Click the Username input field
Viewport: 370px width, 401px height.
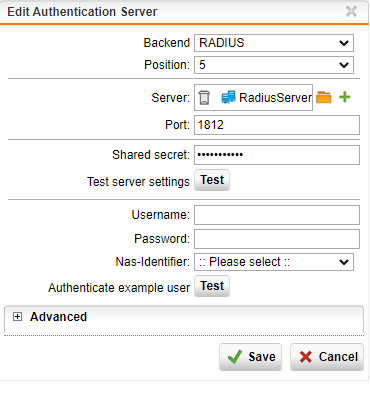[x=277, y=215]
